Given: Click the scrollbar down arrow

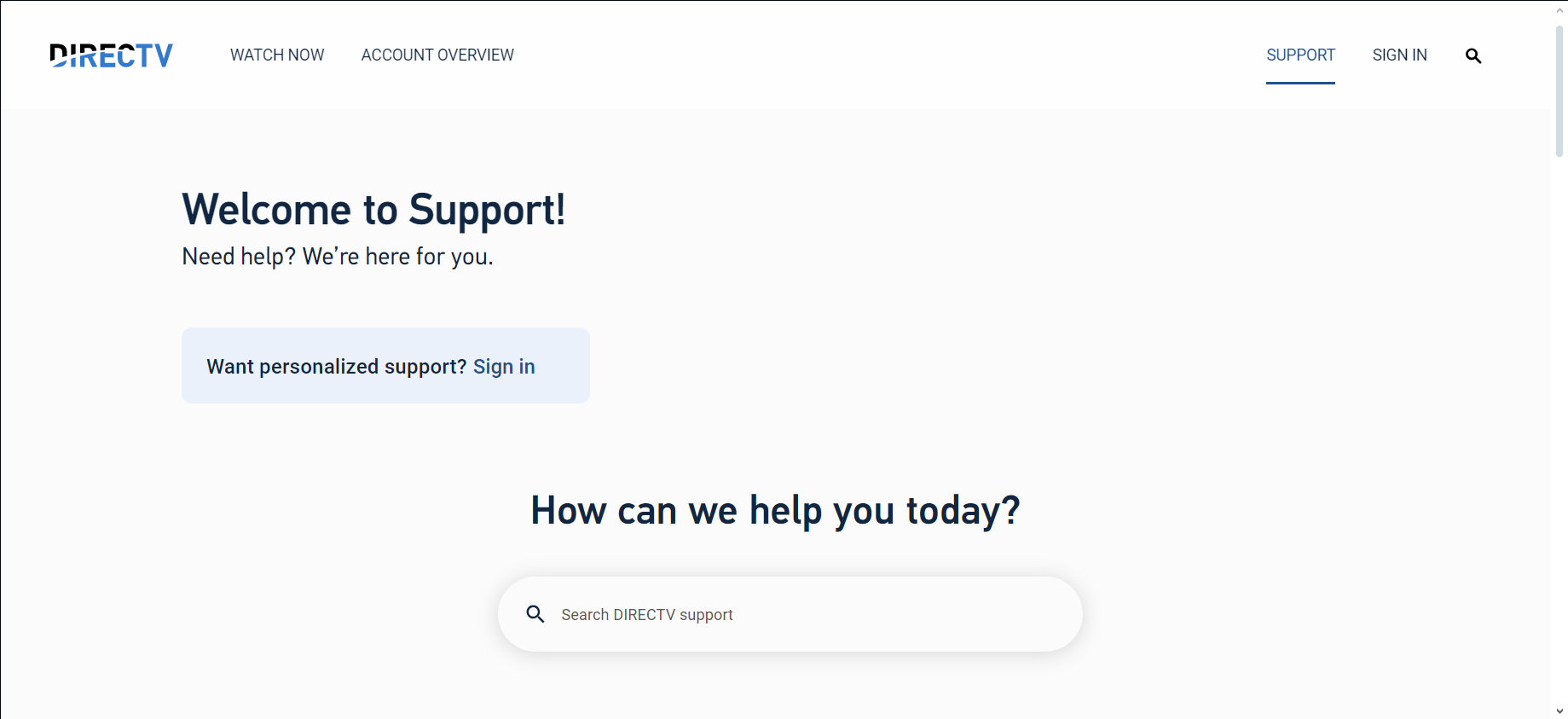Looking at the screenshot, I should pos(1559,710).
